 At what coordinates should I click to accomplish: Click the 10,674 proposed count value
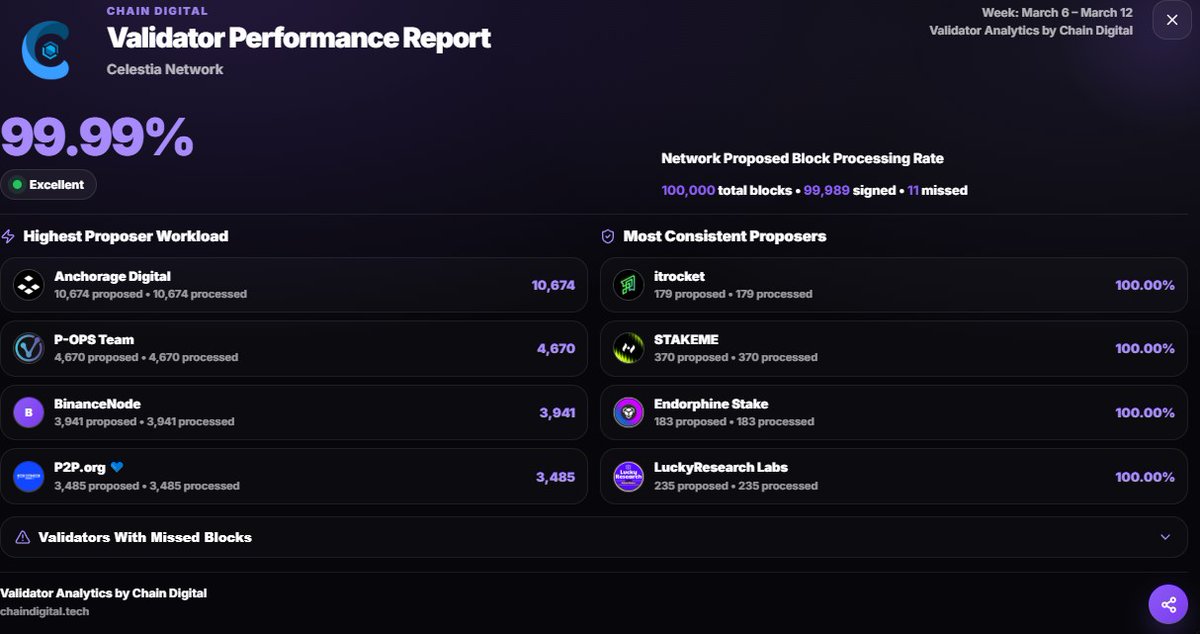[553, 285]
